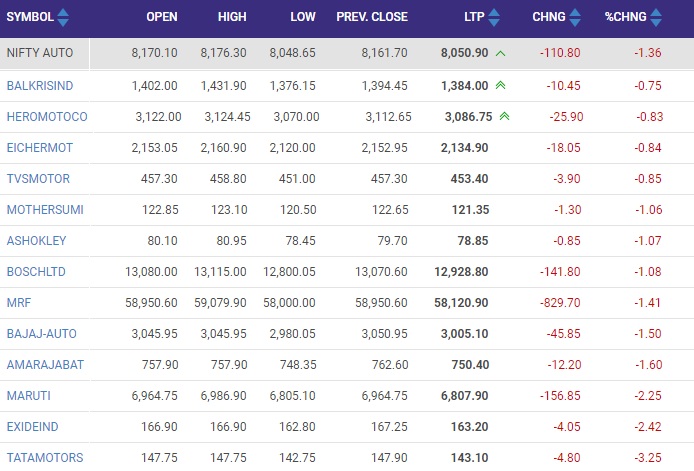The image size is (694, 471).
Task: Click MRF high value 59,079.90
Action: coord(220,302)
